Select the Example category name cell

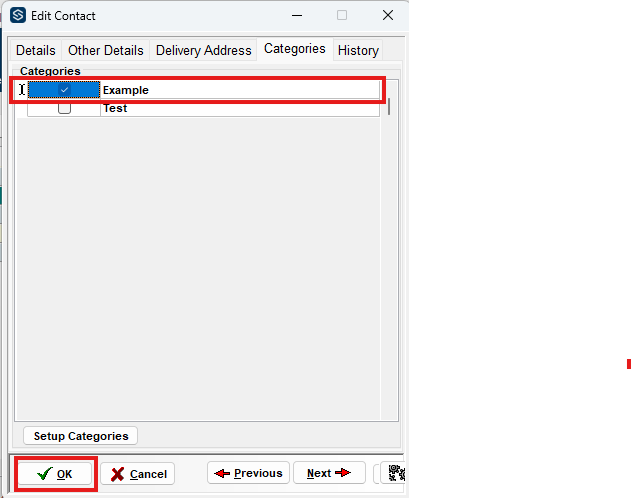click(x=240, y=90)
